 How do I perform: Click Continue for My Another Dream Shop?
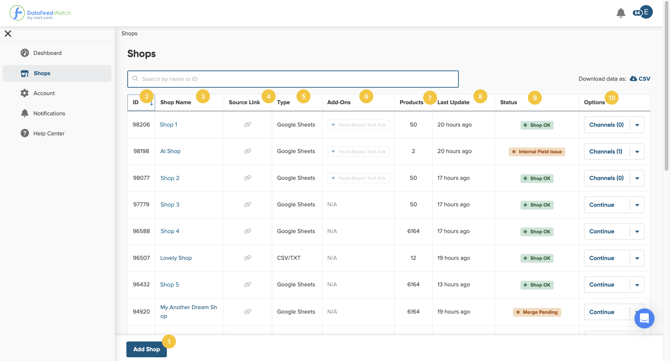coord(606,312)
